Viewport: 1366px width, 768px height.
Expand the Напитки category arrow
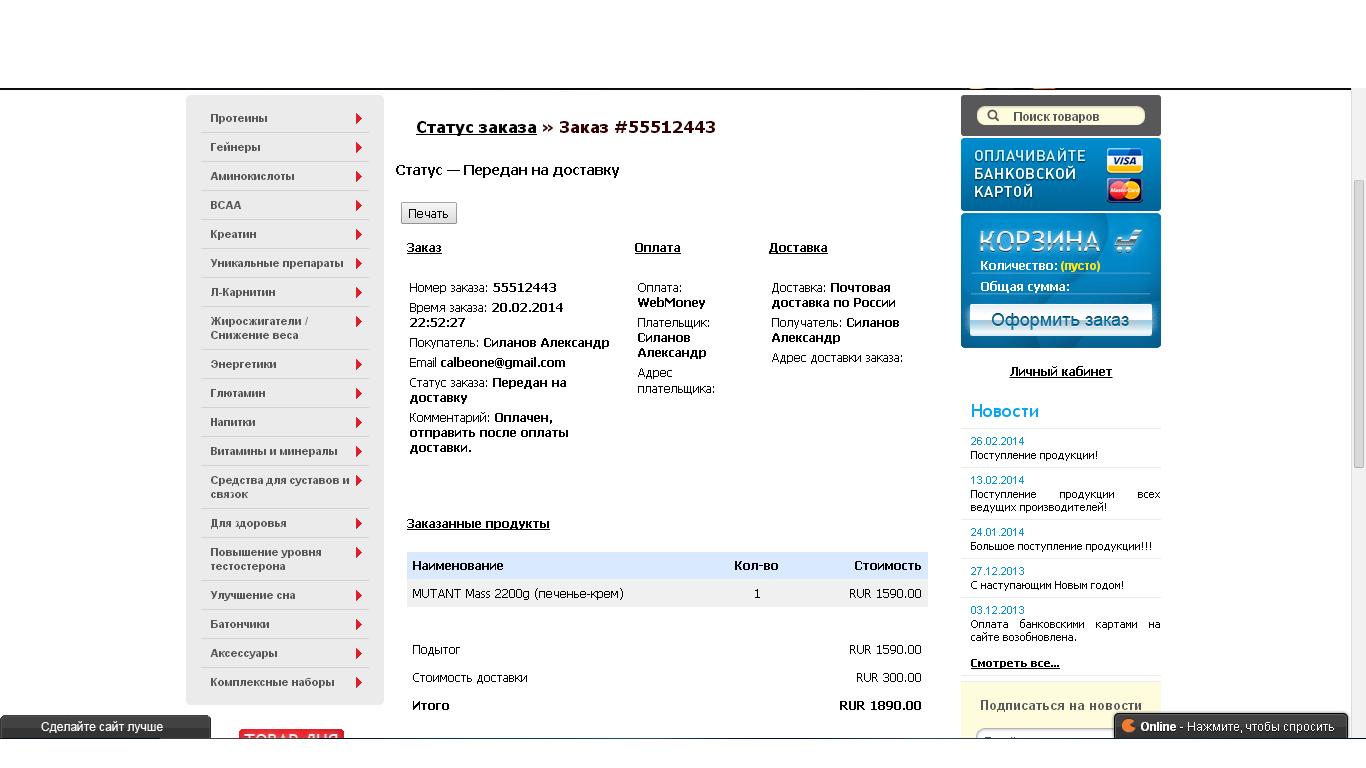tap(358, 423)
